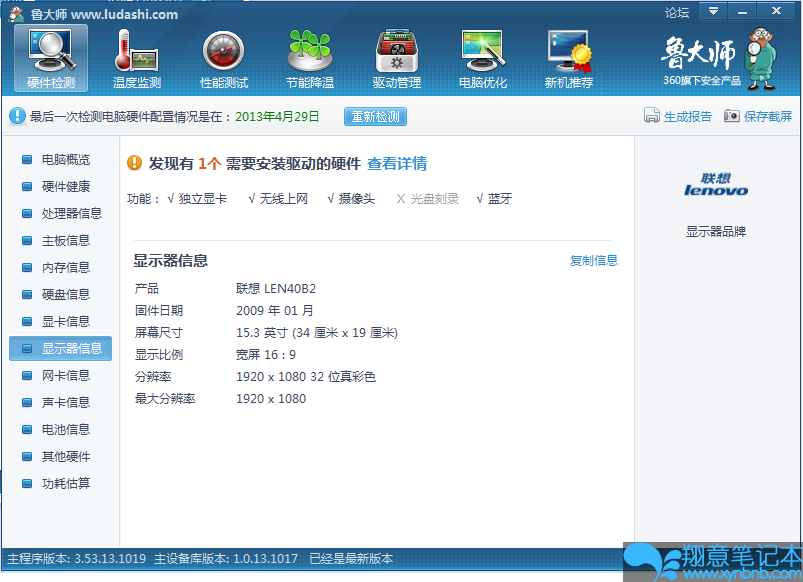
Task: Open the 节能降温 clover tool
Action: (310, 58)
